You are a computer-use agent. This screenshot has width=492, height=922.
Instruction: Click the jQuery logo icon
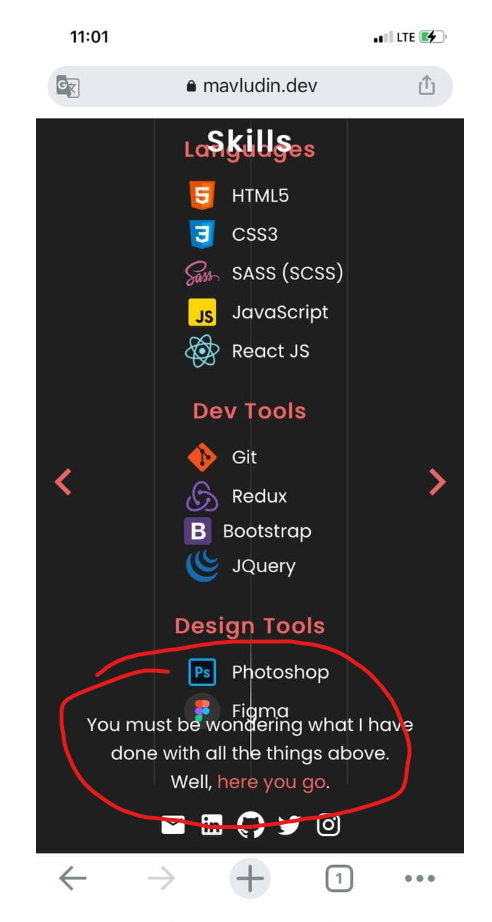[202, 566]
